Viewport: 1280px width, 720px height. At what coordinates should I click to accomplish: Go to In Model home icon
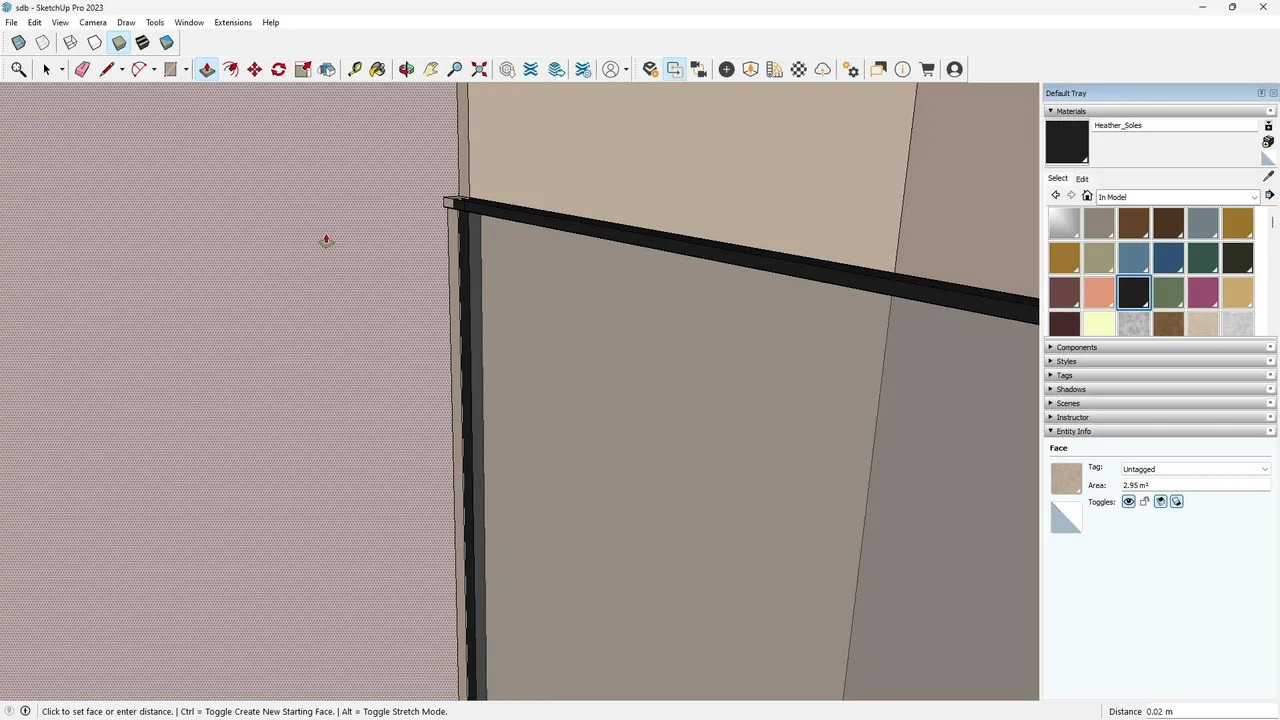tap(1087, 196)
